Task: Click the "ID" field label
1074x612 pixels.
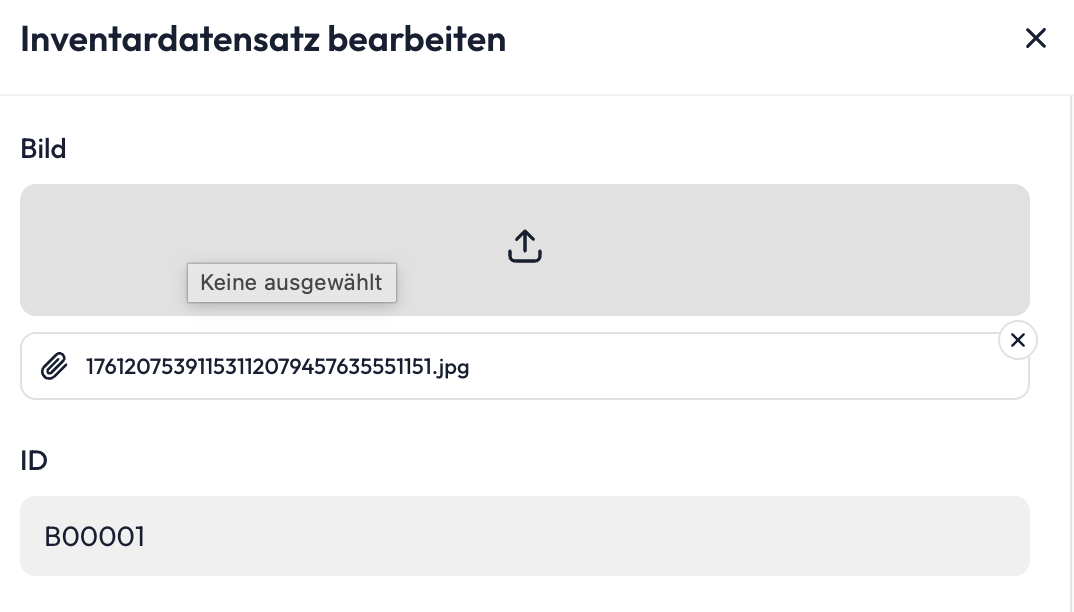Action: [x=34, y=461]
